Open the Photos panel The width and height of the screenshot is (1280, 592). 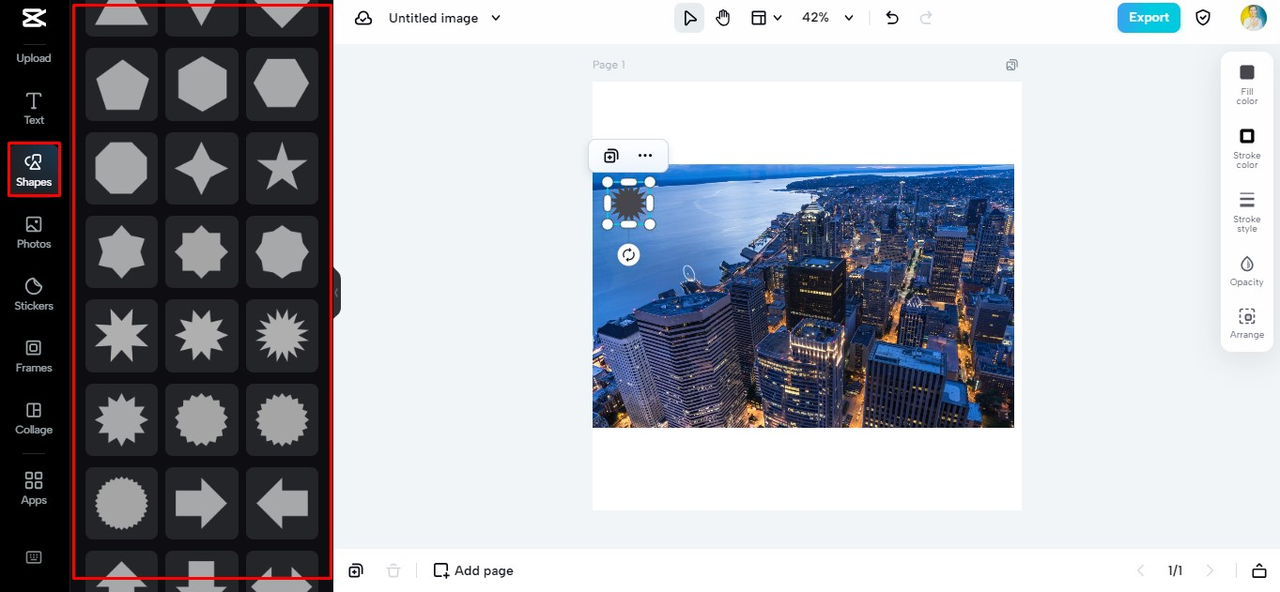point(33,232)
